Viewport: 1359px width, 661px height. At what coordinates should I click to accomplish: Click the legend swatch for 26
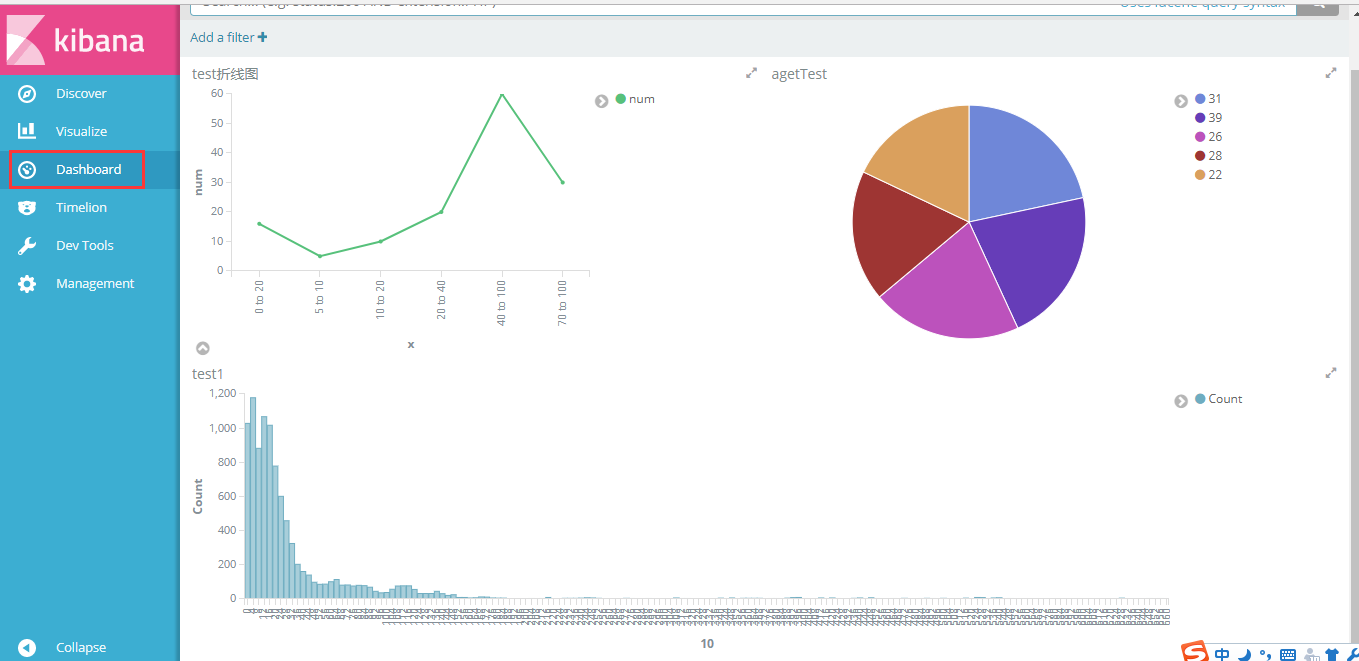(1200, 137)
